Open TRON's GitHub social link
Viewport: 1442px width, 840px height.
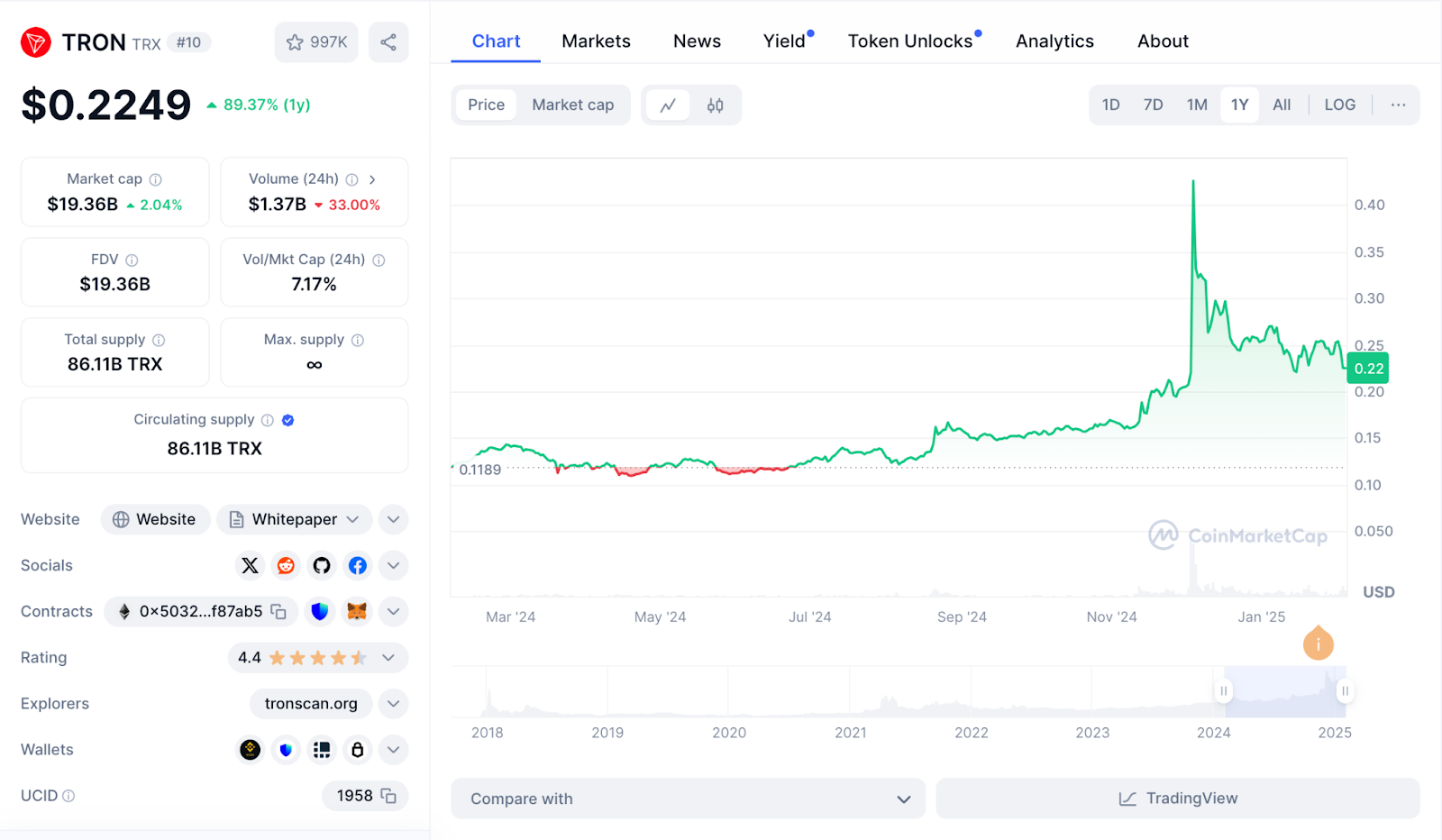pyautogui.click(x=322, y=565)
